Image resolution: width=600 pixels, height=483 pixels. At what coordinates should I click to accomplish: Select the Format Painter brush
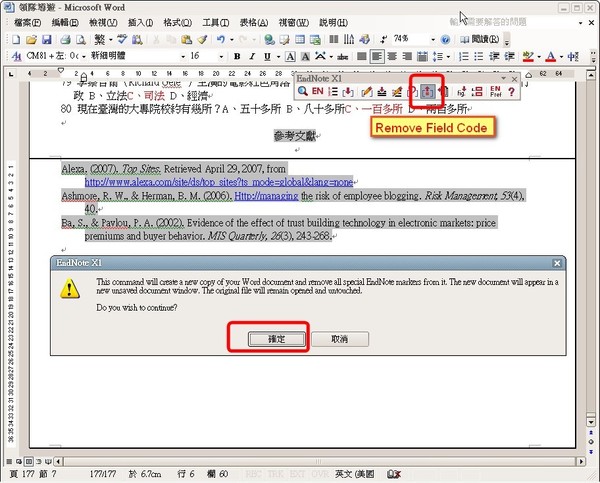pyautogui.click(x=202, y=39)
